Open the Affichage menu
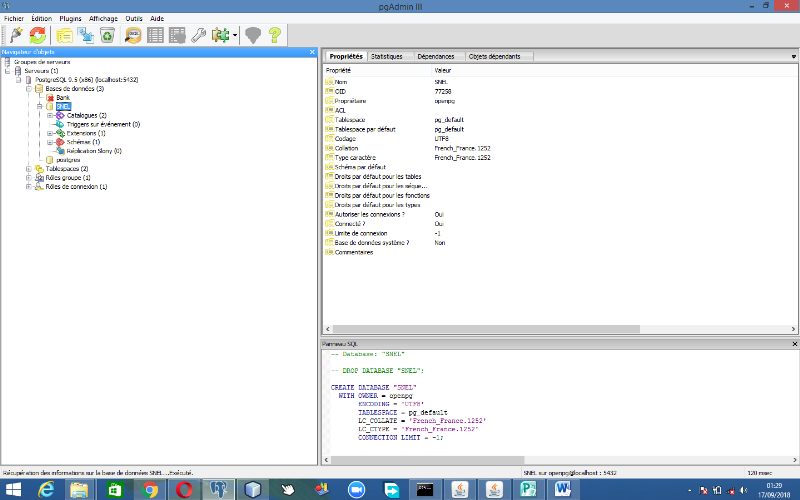800x500 pixels. click(x=103, y=18)
